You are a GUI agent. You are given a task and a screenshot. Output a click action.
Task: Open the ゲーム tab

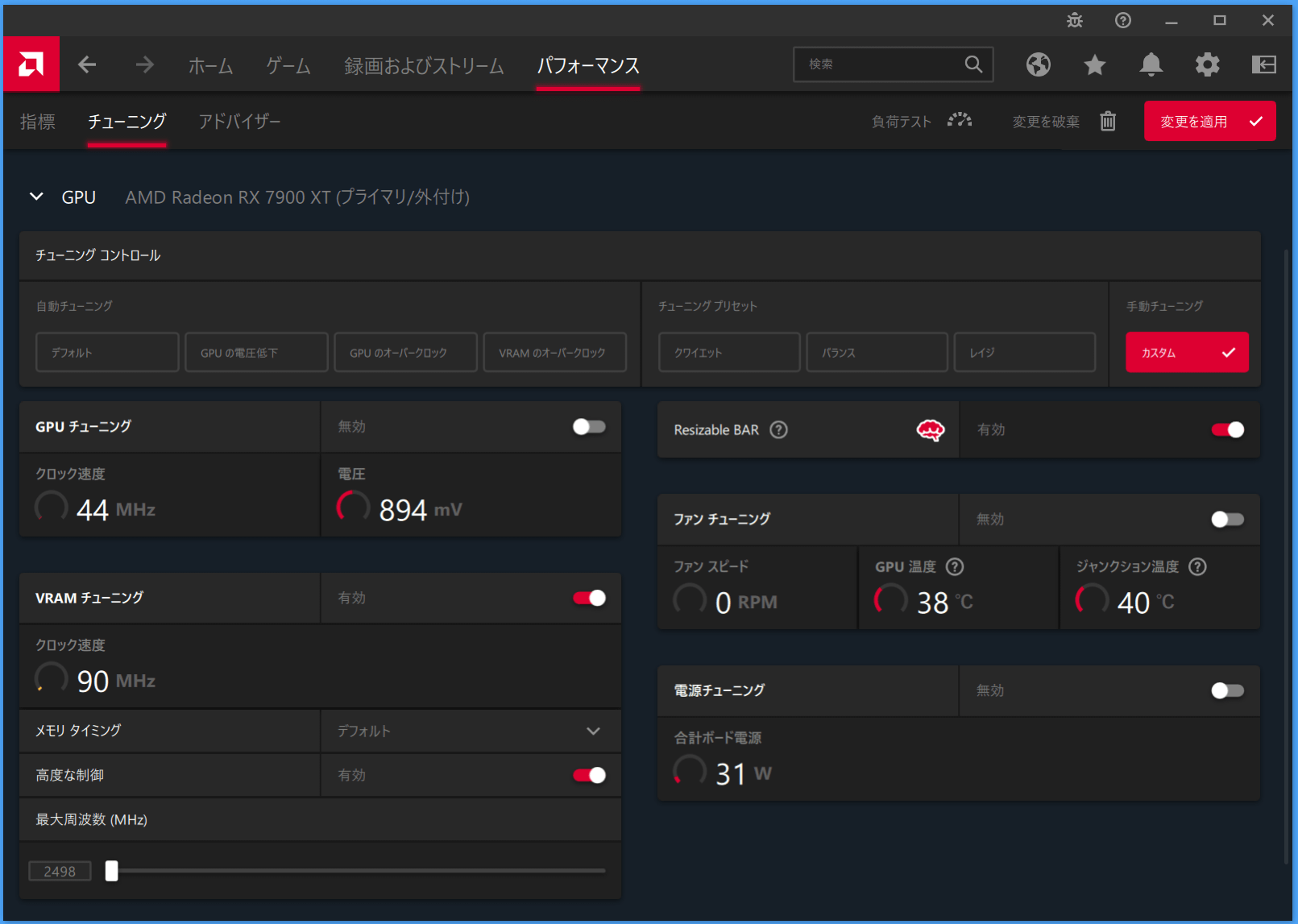(x=288, y=65)
